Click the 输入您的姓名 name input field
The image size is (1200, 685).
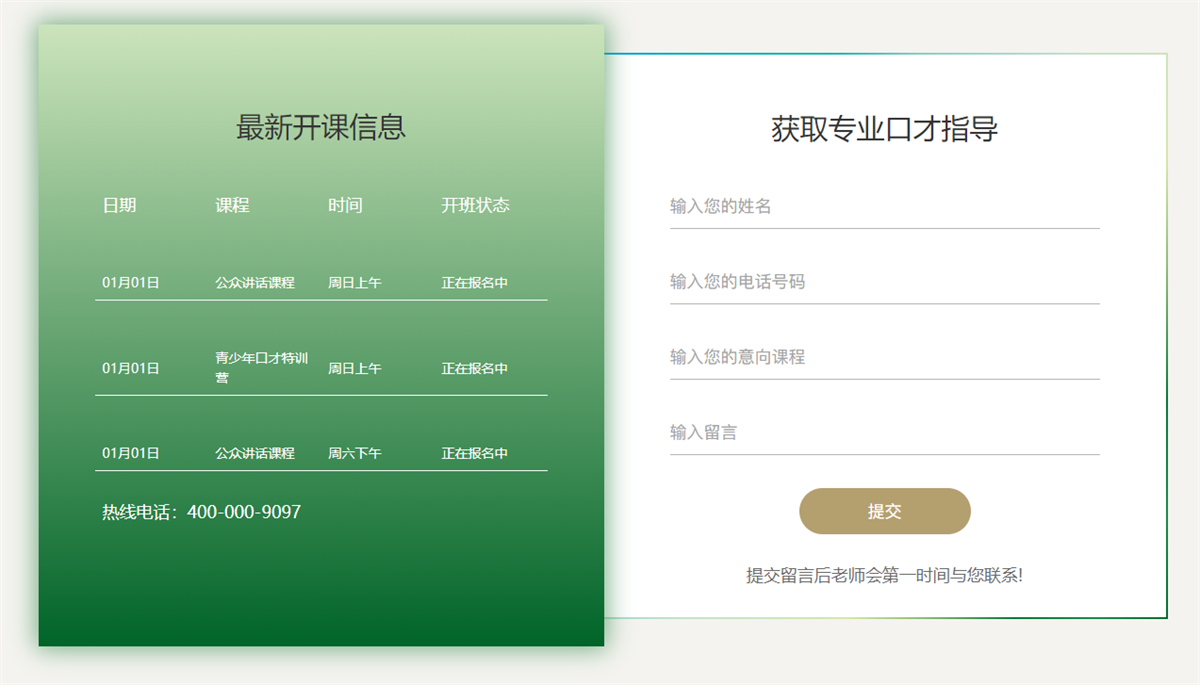tap(885, 207)
